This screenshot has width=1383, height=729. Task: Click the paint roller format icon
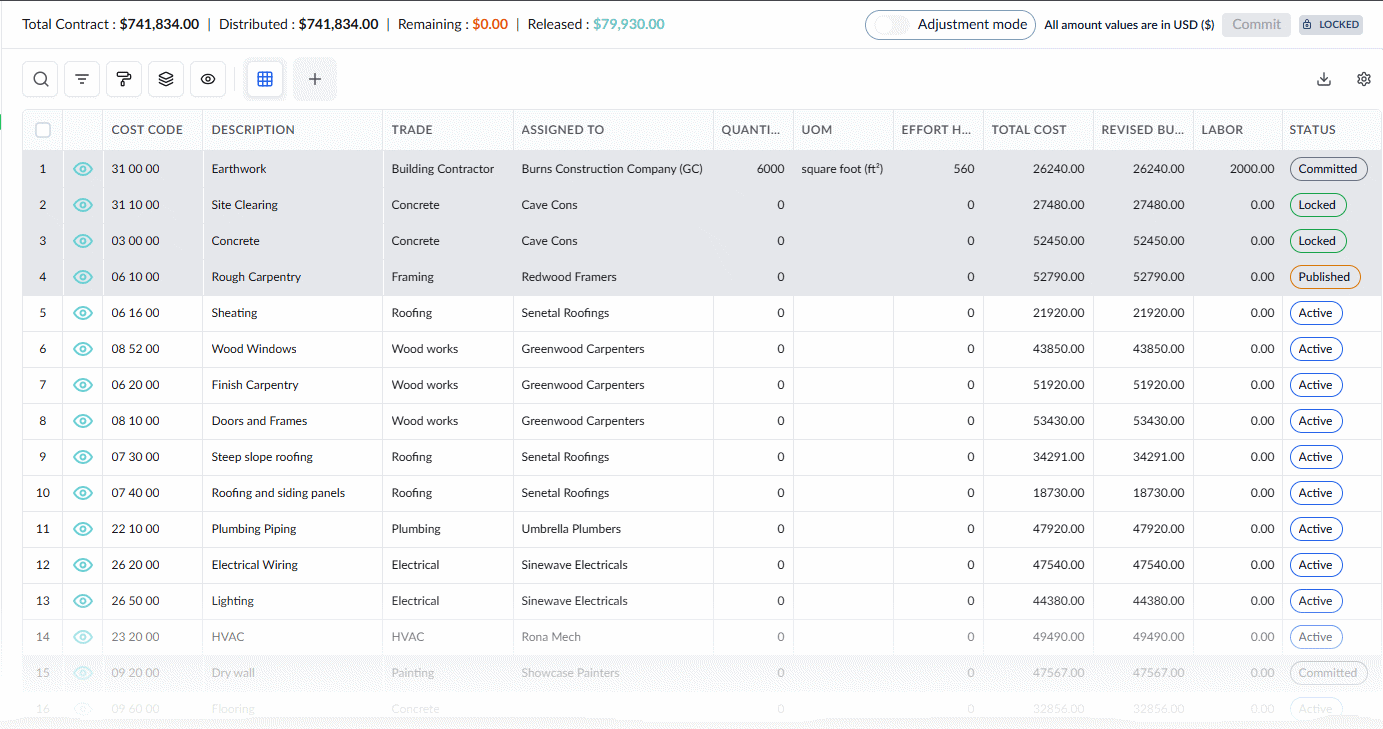pos(124,79)
